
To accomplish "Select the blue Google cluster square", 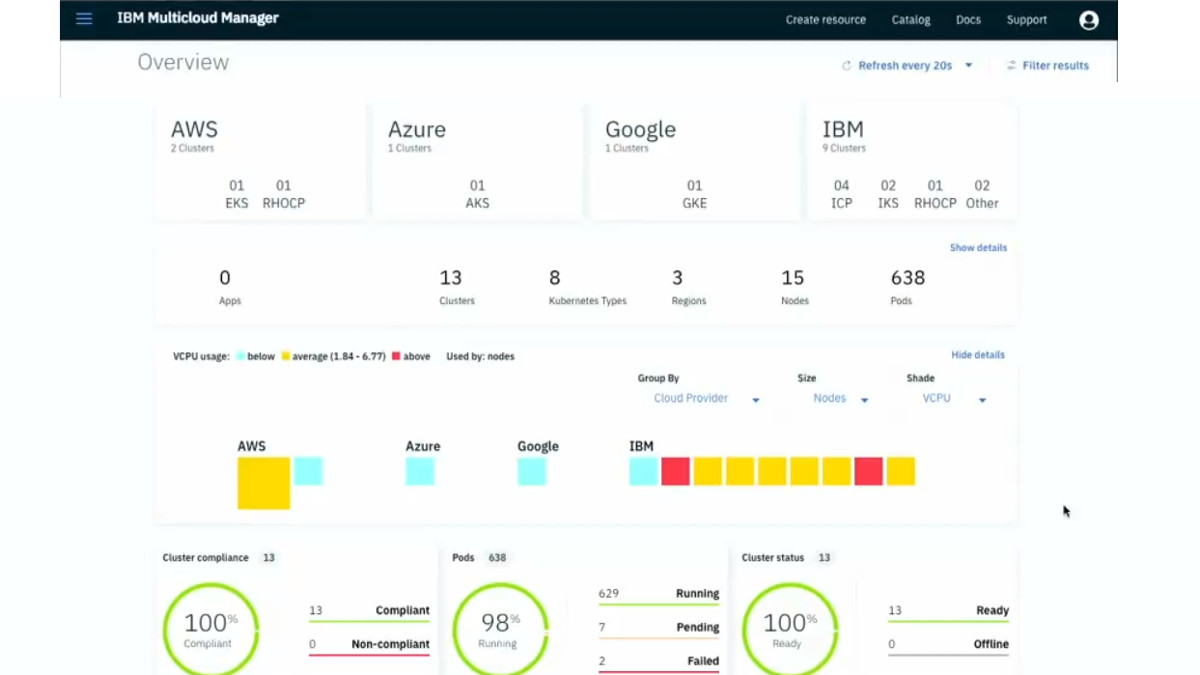I will (x=532, y=471).
